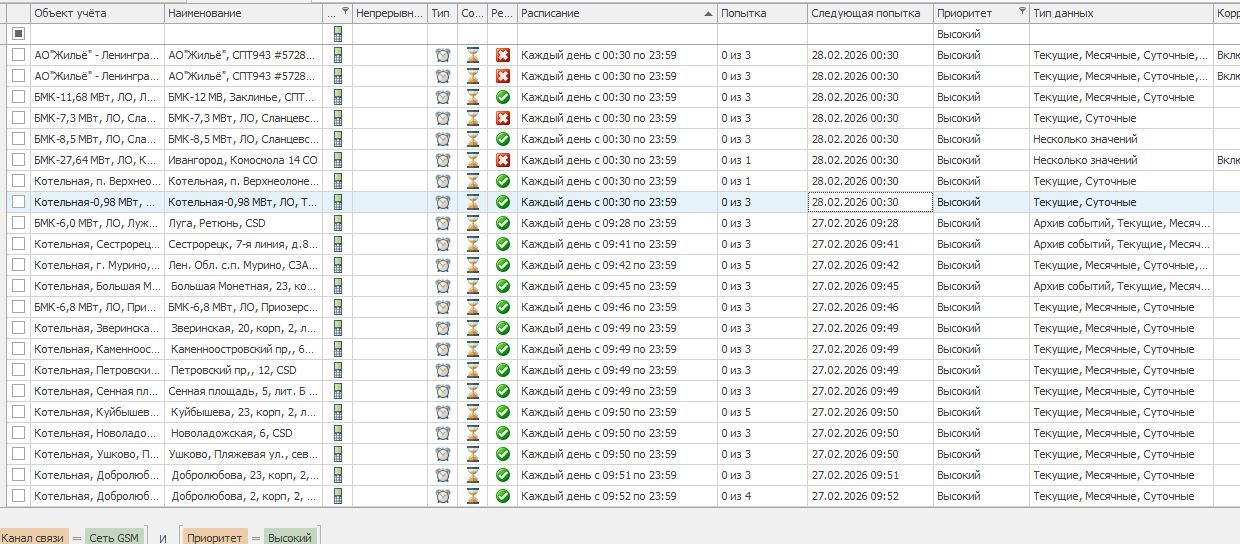Open filter dropdown on Приоритет column header

pyautogui.click(x=1021, y=12)
